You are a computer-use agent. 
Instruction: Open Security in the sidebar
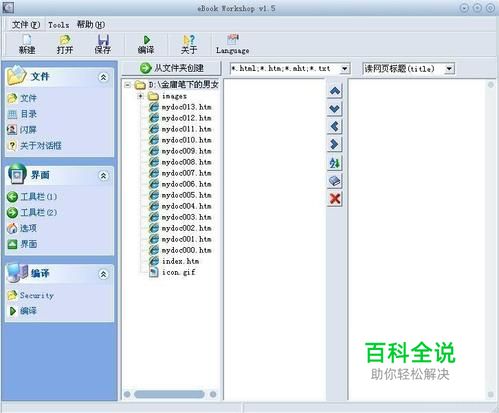(30, 295)
